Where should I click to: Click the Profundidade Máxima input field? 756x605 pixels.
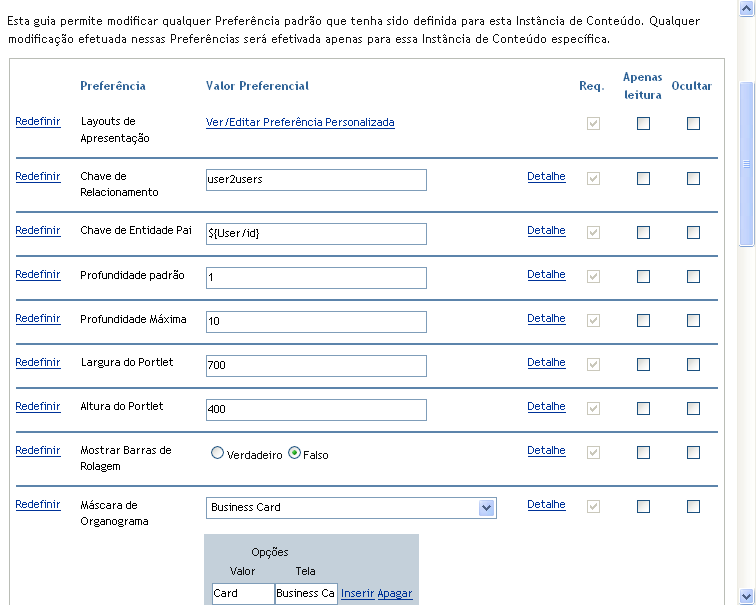pyautogui.click(x=316, y=322)
